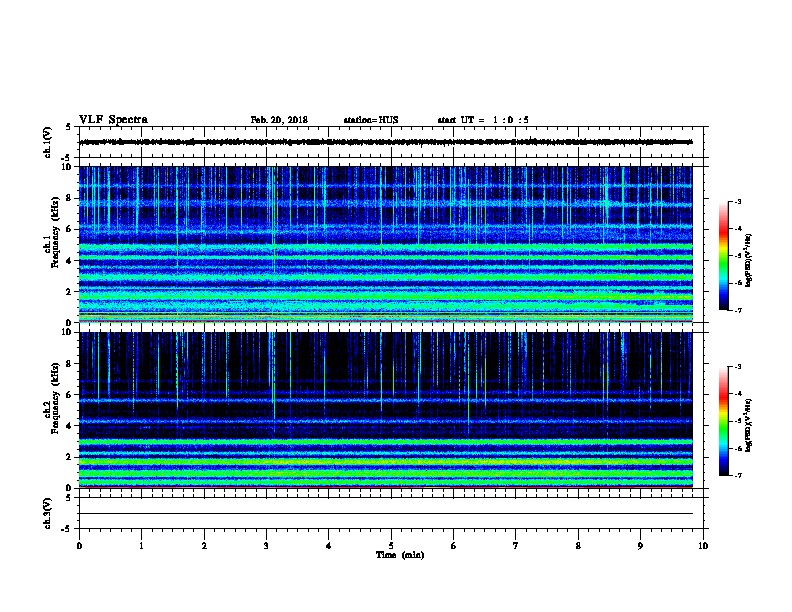Image resolution: width=792 pixels, height=612 pixels.
Task: Click inside the ch.1 spectrogram panel
Action: 386,244
